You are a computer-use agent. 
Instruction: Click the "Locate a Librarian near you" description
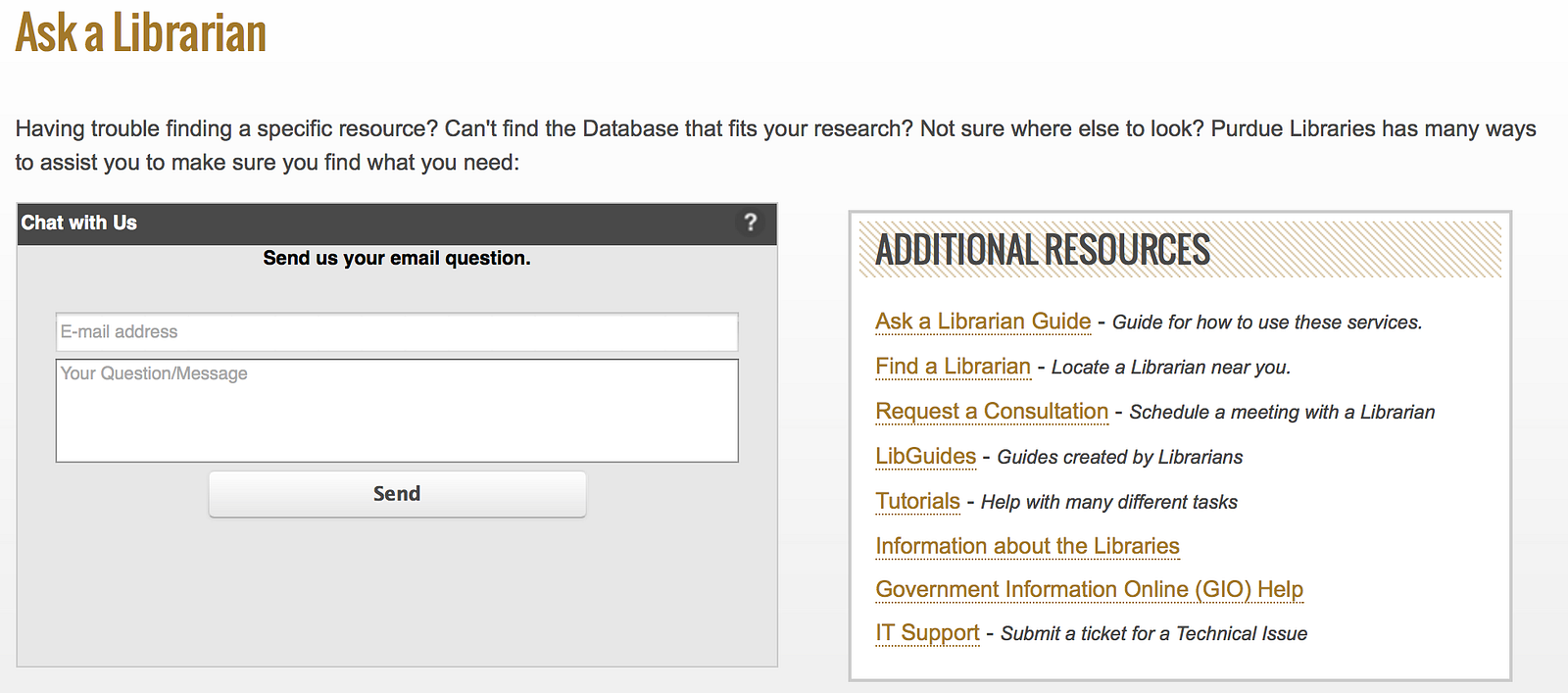(1170, 368)
